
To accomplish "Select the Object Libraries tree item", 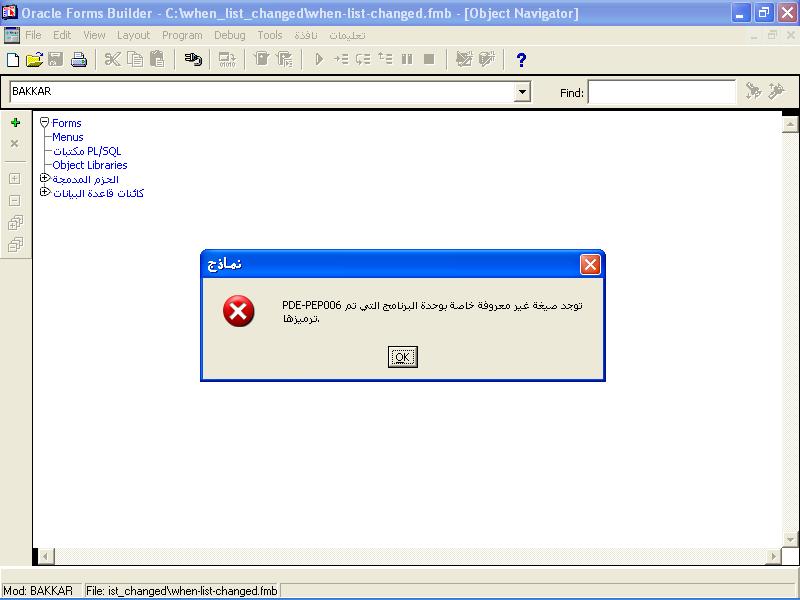I will point(90,165).
